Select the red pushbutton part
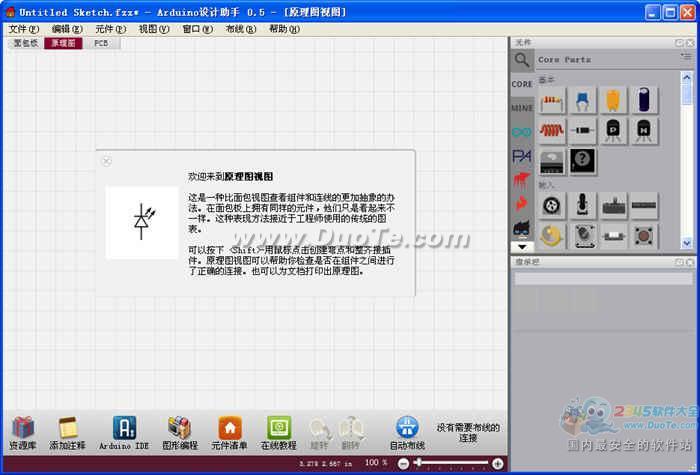Image resolution: width=700 pixels, height=475 pixels. (644, 235)
